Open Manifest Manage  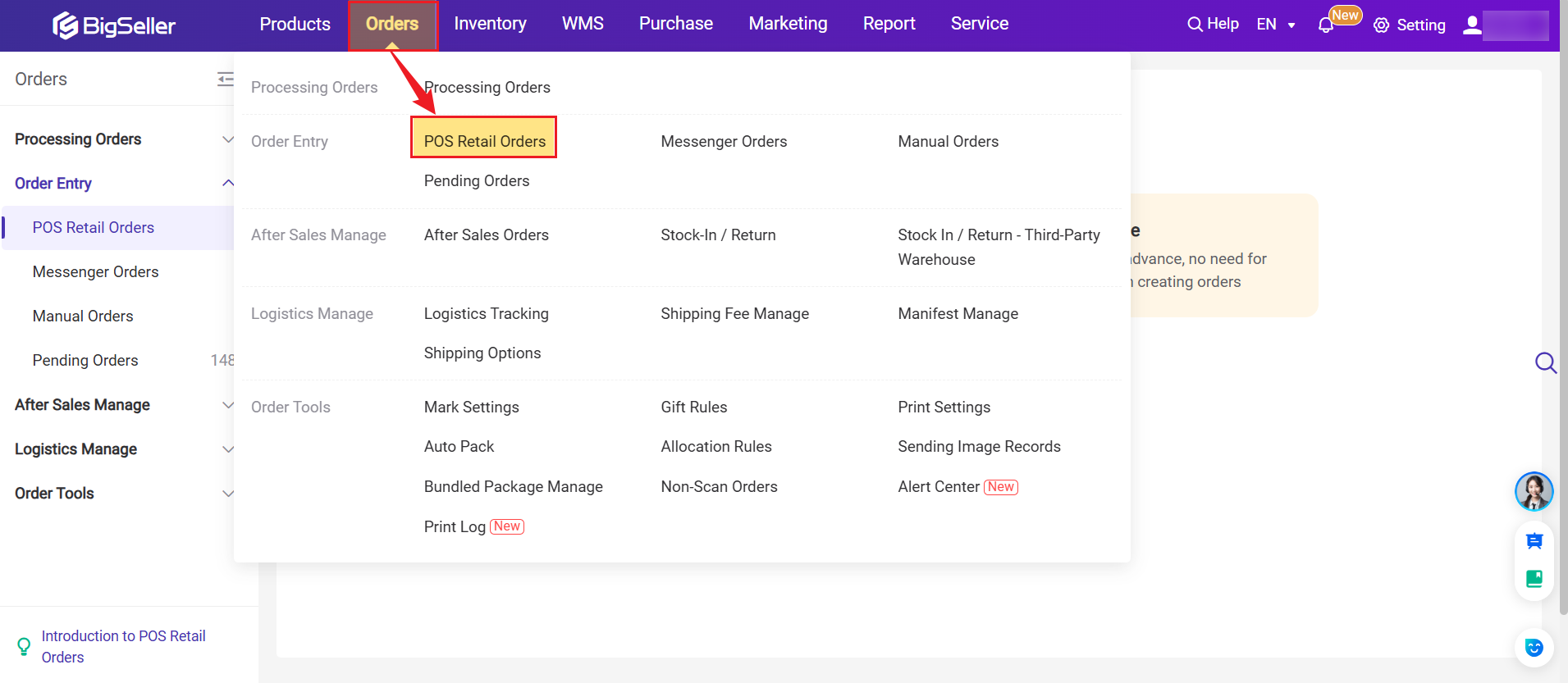click(x=958, y=313)
